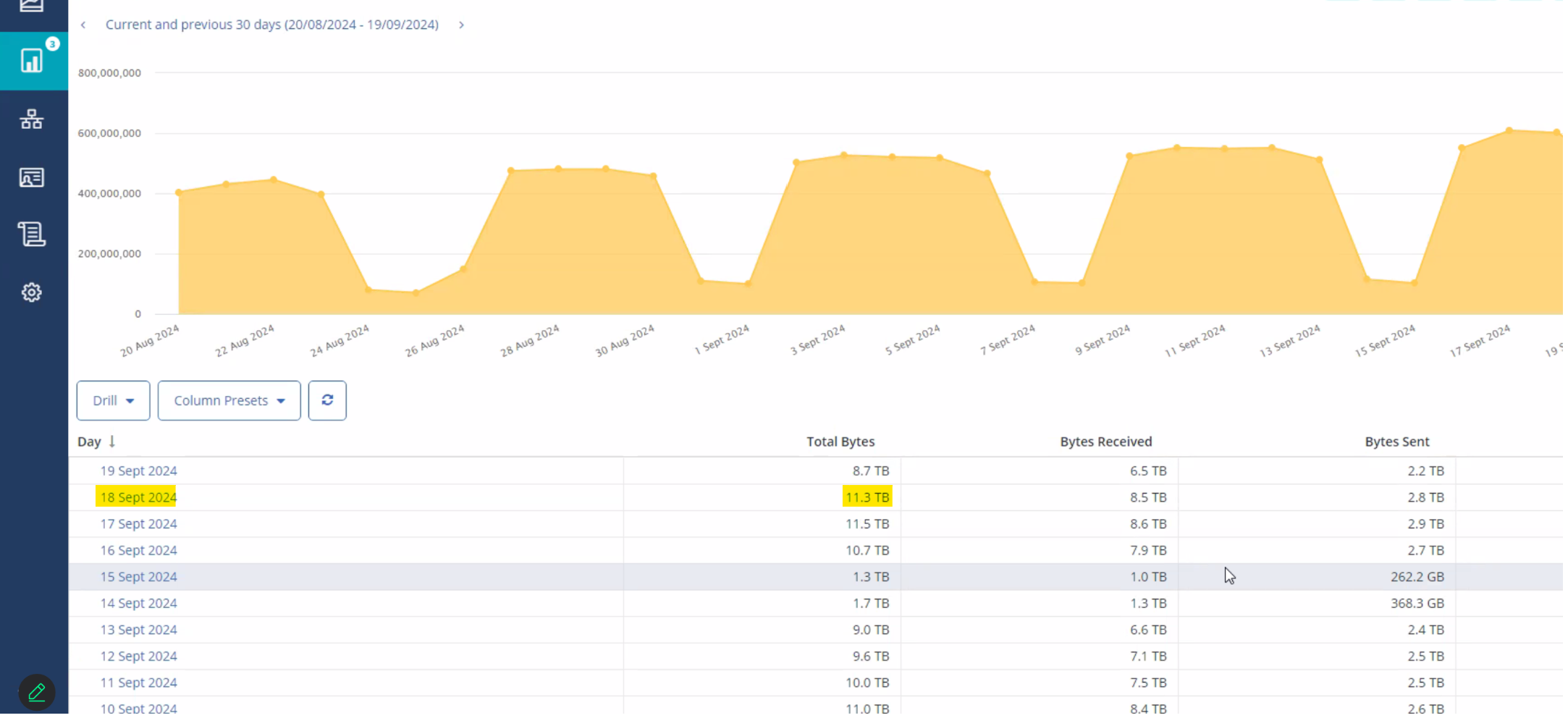This screenshot has height=718, width=1568.
Task: Click the network topology sidebar icon
Action: (32, 119)
